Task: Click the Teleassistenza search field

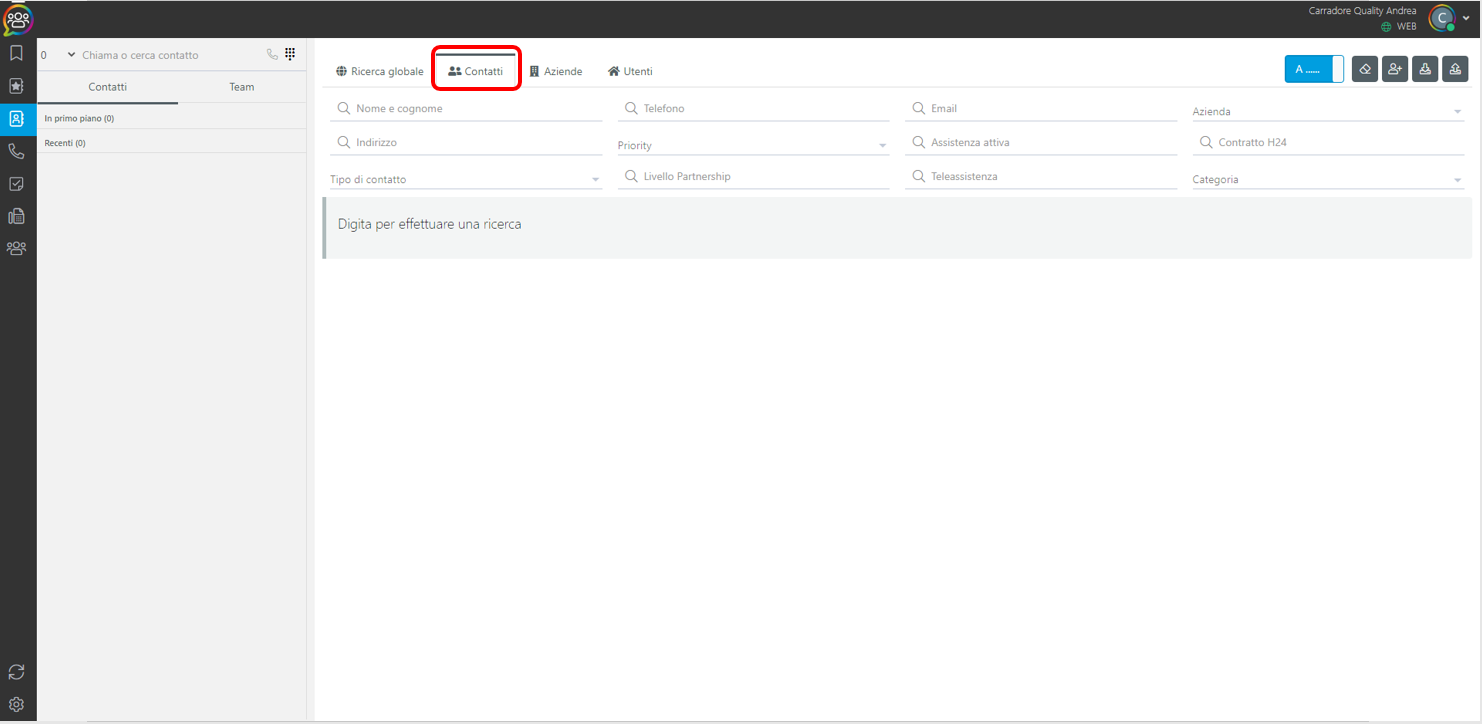Action: (x=1041, y=177)
